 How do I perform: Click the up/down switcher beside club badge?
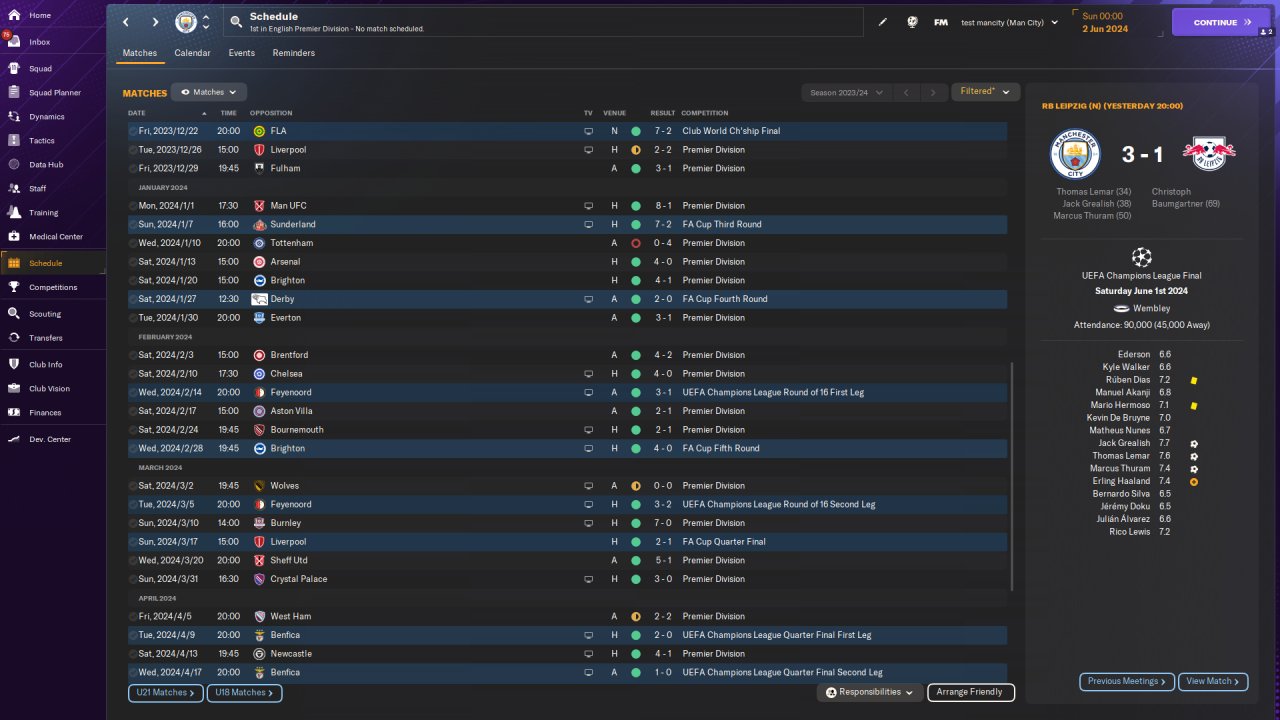pyautogui.click(x=206, y=22)
